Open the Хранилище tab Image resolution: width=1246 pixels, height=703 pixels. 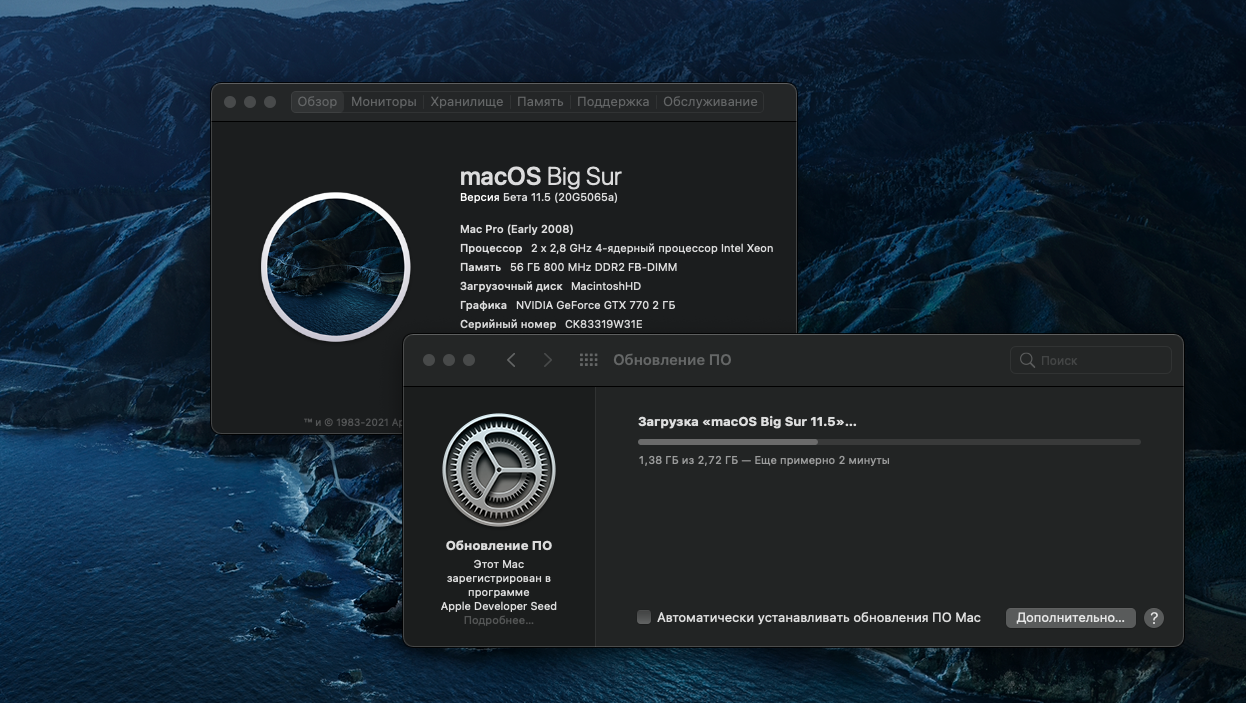[467, 102]
